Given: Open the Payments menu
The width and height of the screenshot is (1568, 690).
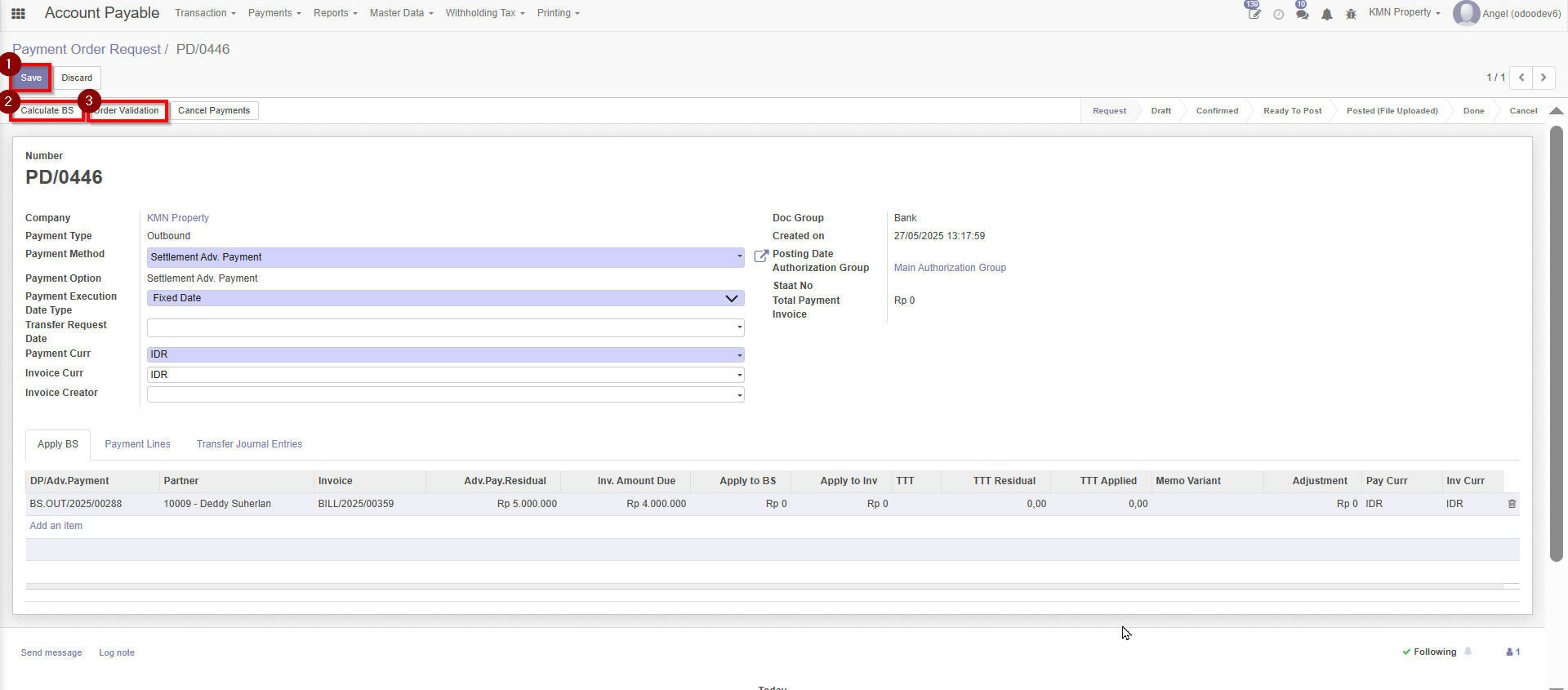Looking at the screenshot, I should pos(274,13).
